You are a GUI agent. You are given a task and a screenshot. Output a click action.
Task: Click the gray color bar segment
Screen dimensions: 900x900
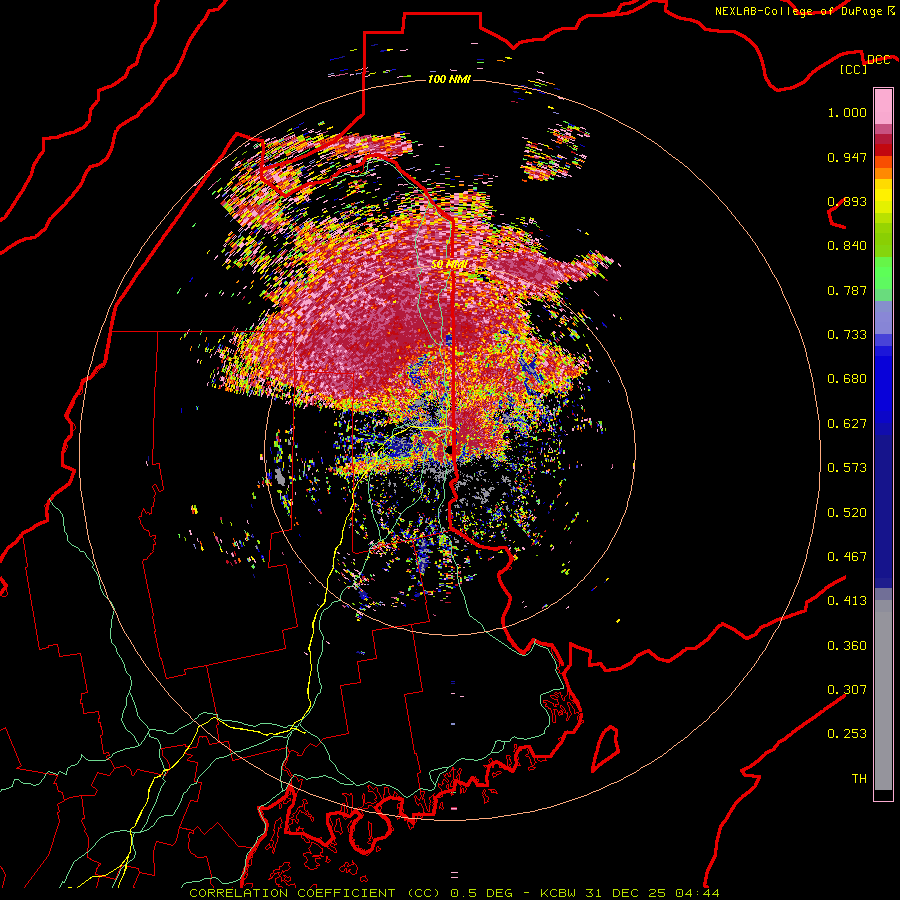pos(883,695)
